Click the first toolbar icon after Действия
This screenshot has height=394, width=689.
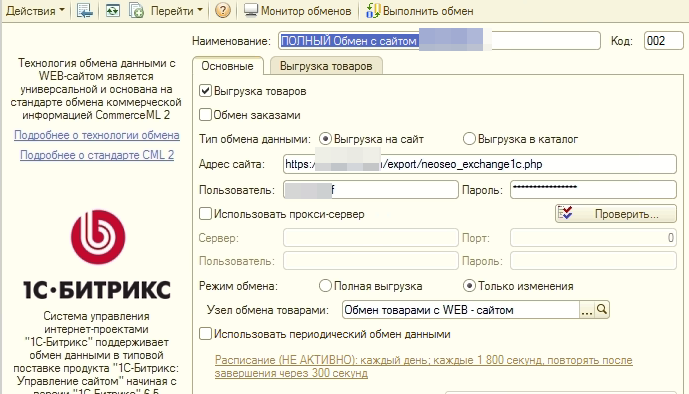point(84,11)
